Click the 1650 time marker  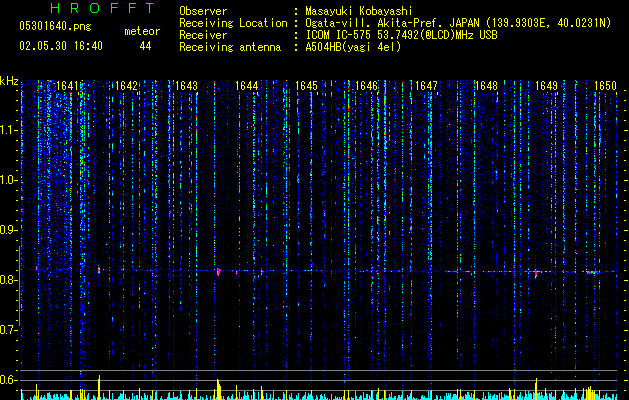point(605,86)
